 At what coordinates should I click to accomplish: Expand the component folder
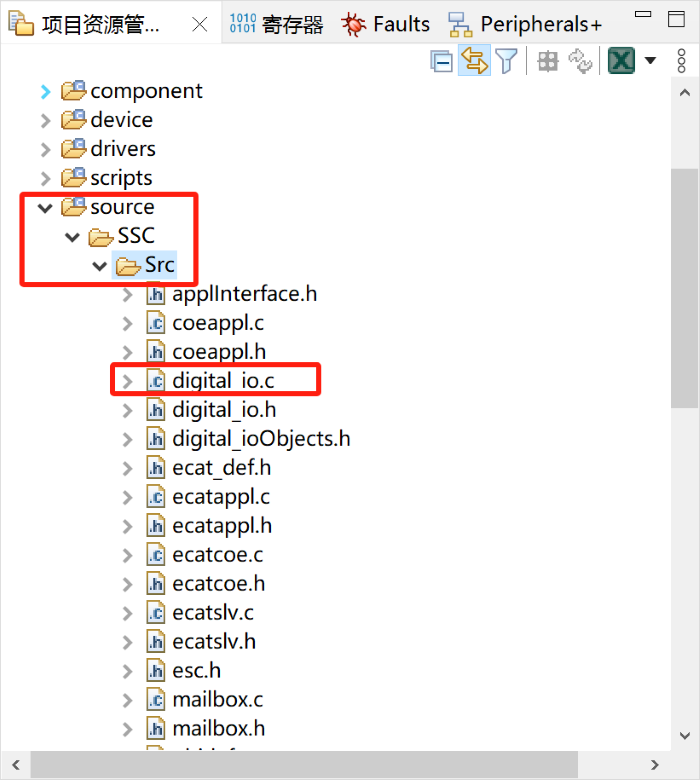(x=45, y=92)
